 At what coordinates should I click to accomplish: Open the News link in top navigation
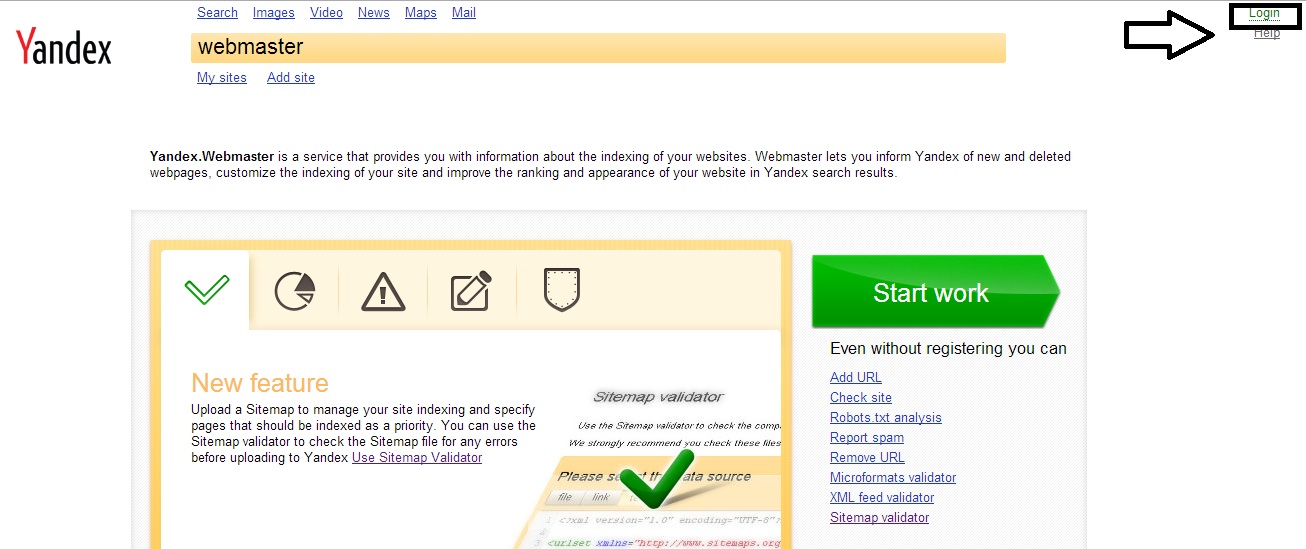tap(374, 13)
